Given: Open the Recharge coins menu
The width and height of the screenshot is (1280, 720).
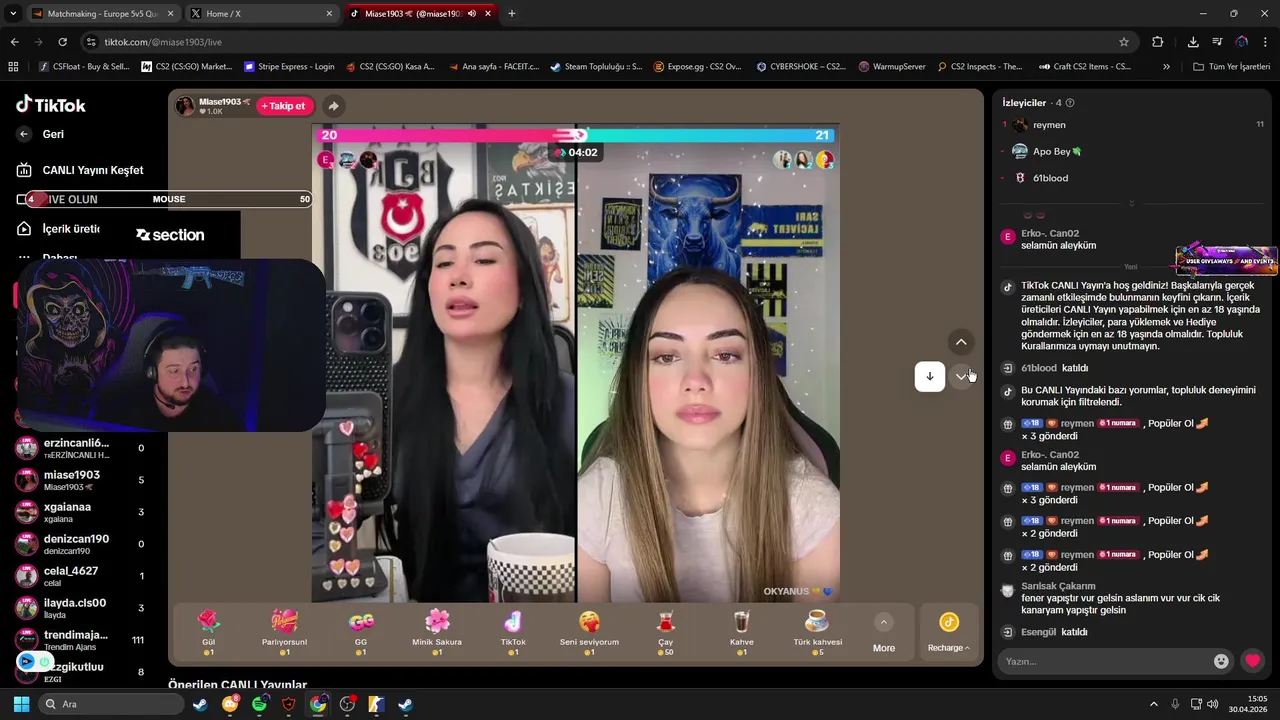Looking at the screenshot, I should (x=949, y=632).
